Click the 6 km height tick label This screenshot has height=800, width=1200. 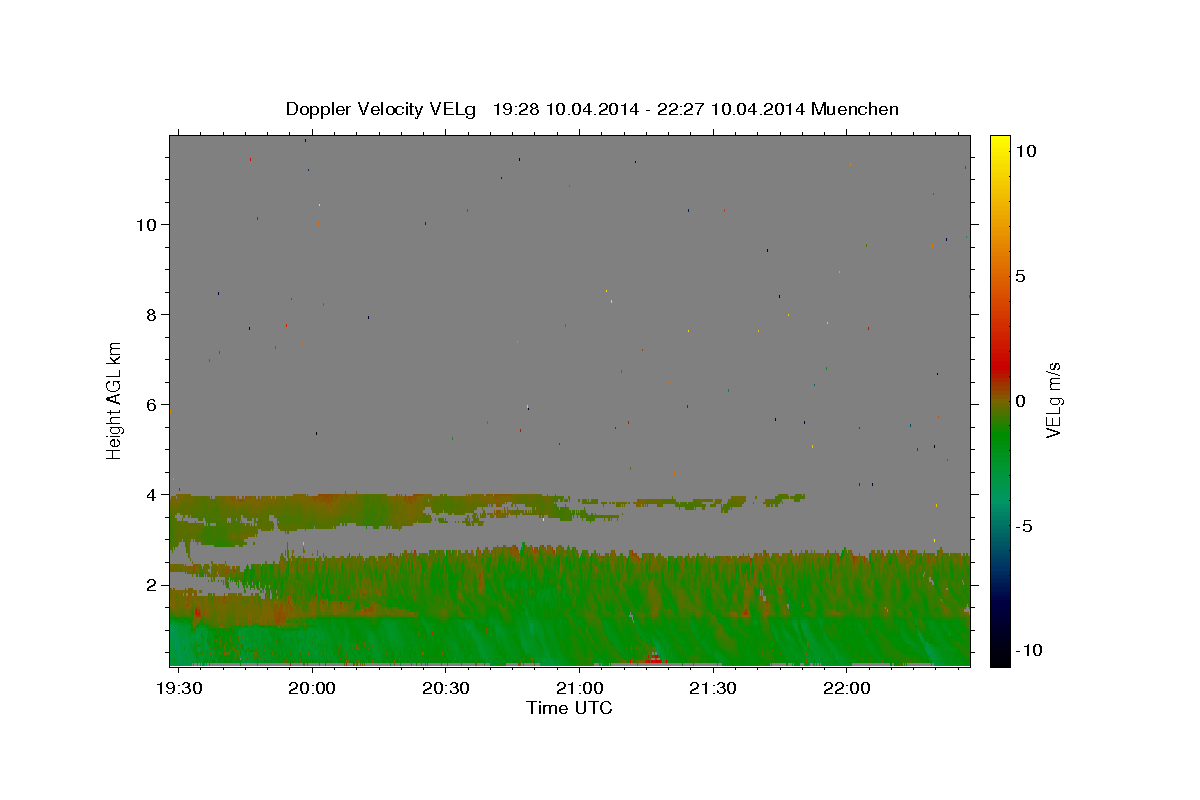(150, 404)
